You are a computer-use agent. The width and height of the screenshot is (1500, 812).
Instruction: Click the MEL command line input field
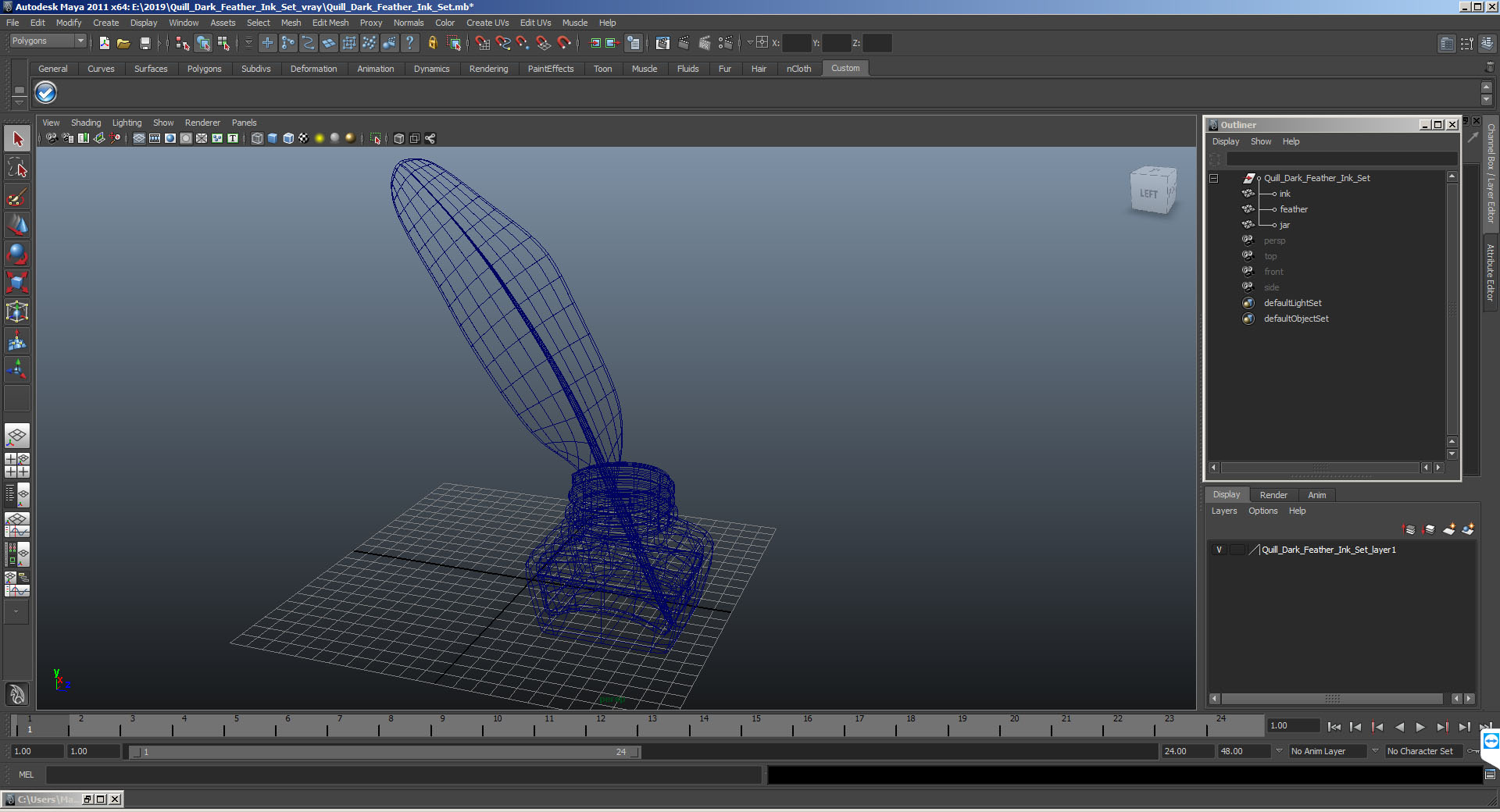tap(403, 775)
